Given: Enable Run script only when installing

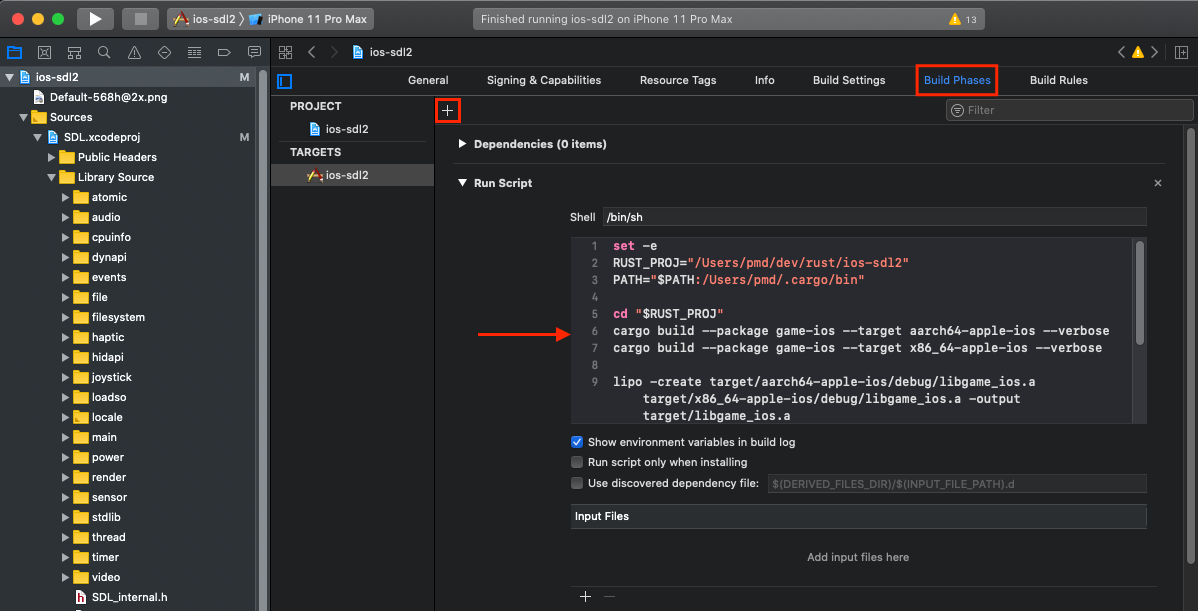Looking at the screenshot, I should pos(577,462).
